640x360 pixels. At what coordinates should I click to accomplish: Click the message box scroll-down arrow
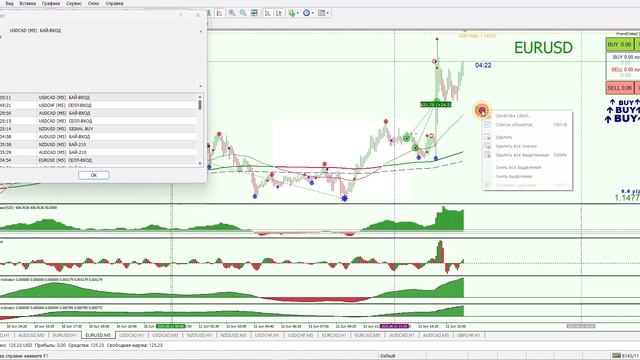point(200,86)
